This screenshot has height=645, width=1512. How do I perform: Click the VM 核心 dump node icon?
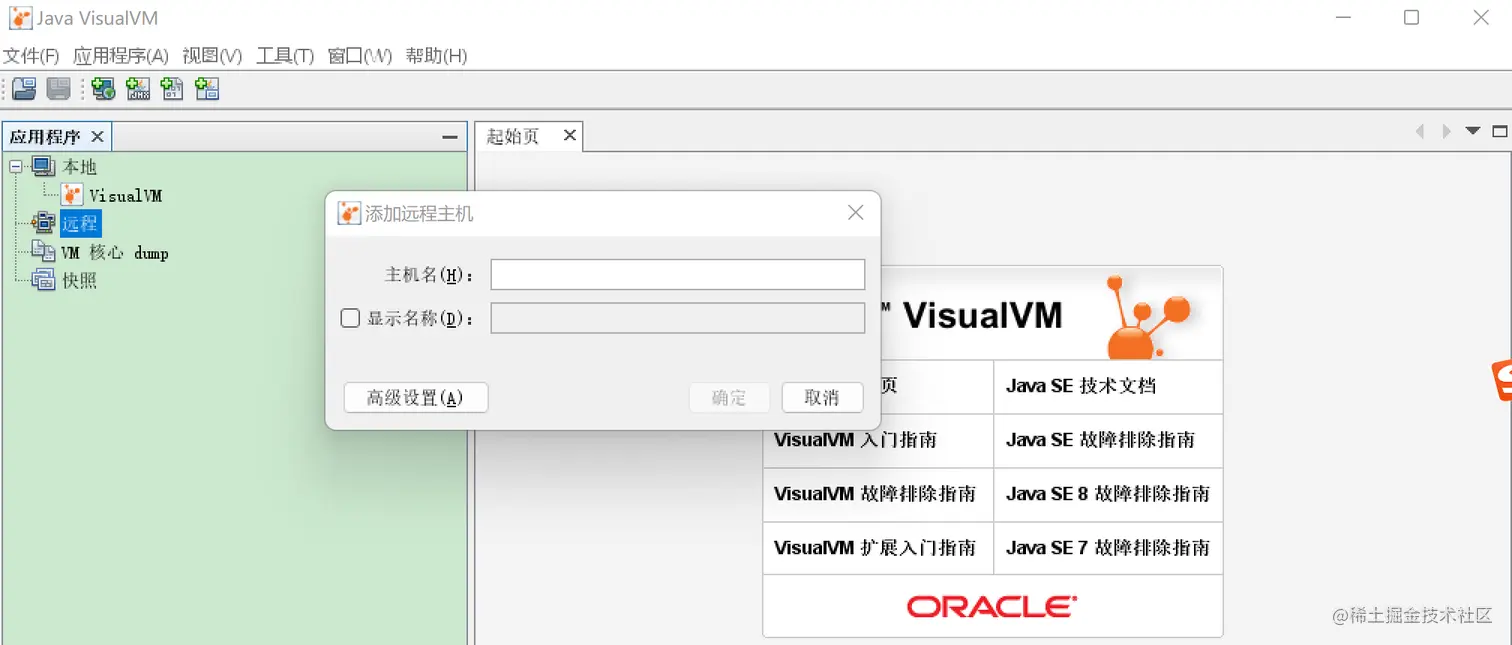[44, 252]
